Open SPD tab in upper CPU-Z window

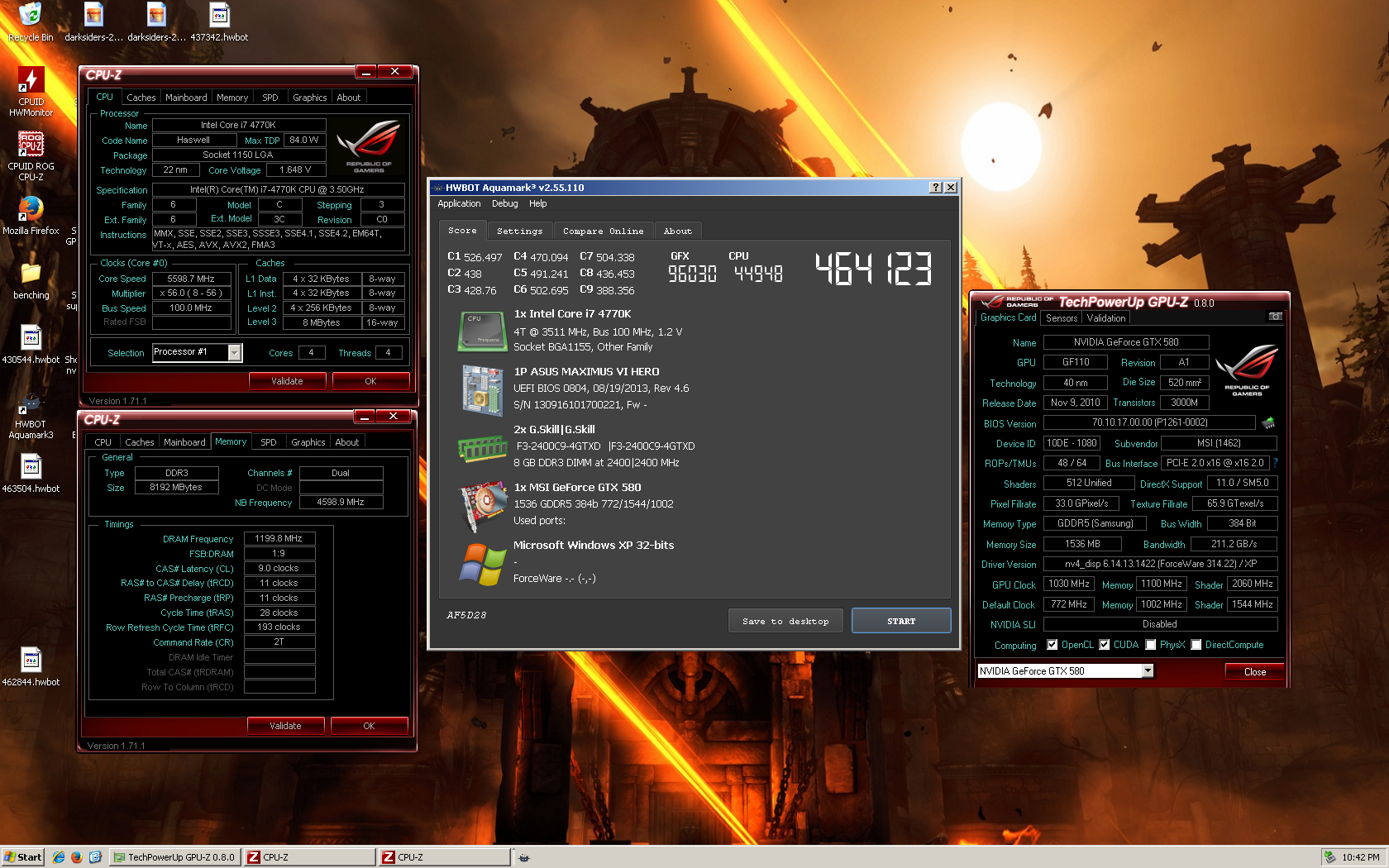(x=270, y=98)
